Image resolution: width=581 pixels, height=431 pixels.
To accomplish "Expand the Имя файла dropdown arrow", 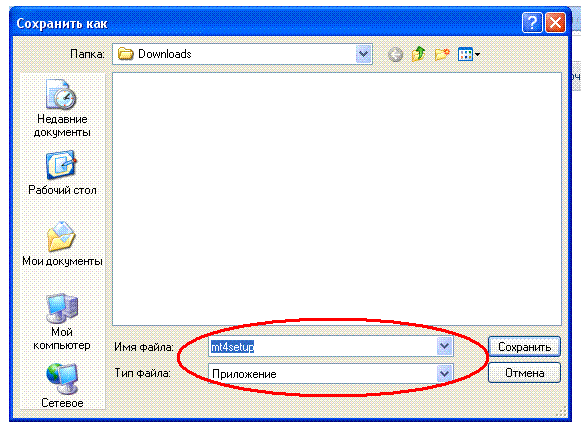I will click(x=444, y=347).
